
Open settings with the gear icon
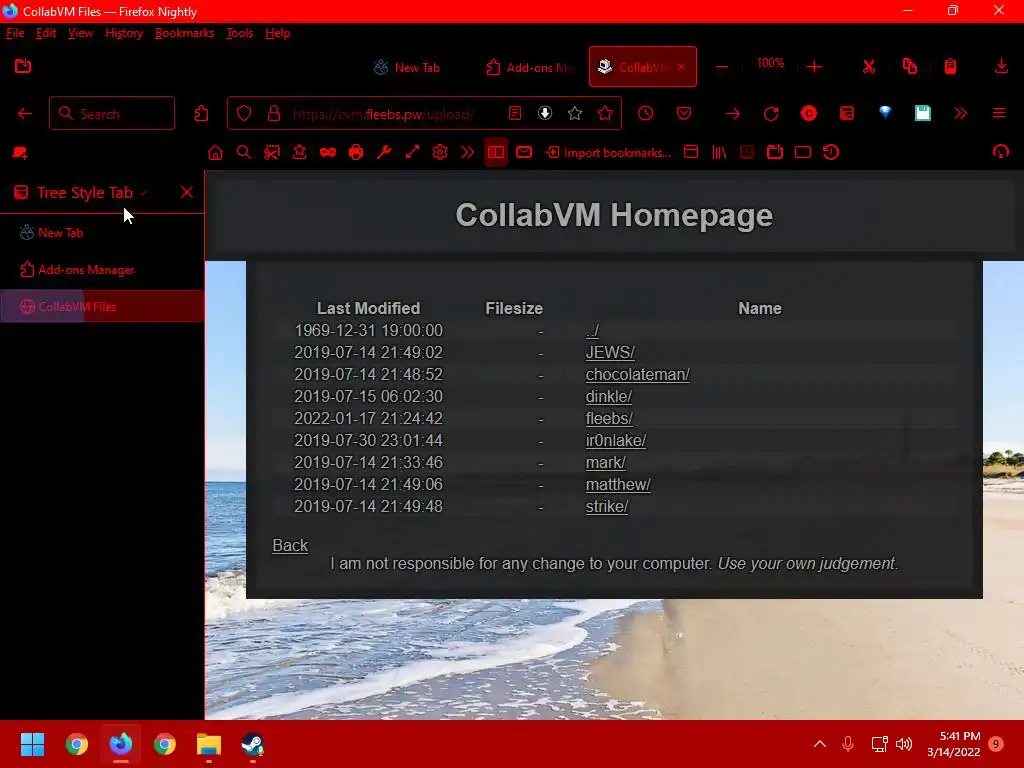click(x=440, y=153)
